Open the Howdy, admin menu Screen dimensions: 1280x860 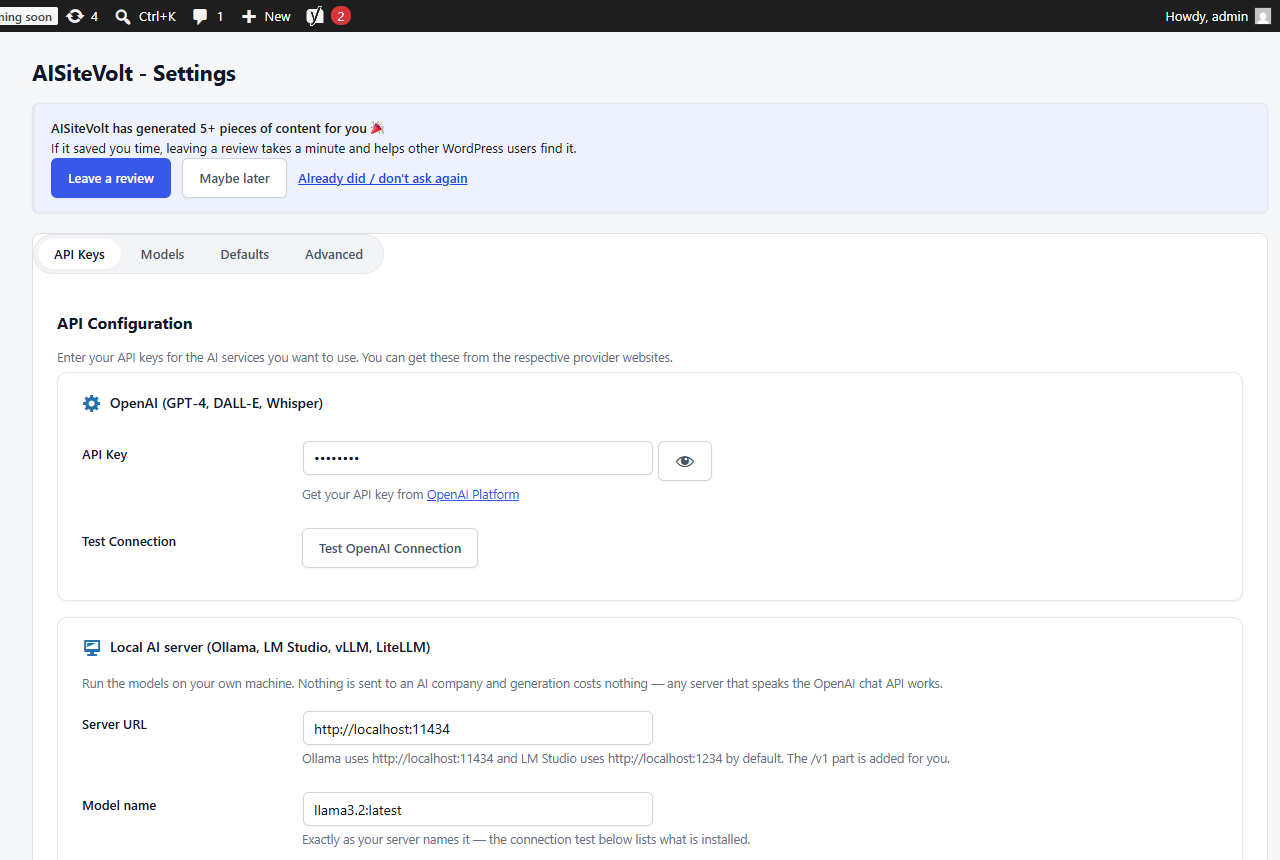(x=1217, y=16)
